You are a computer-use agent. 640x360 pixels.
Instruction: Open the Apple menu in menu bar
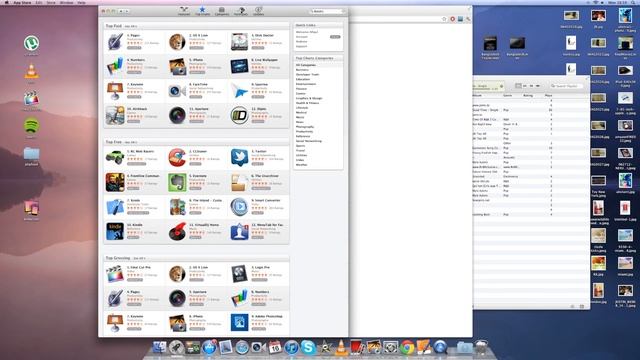[6, 2]
